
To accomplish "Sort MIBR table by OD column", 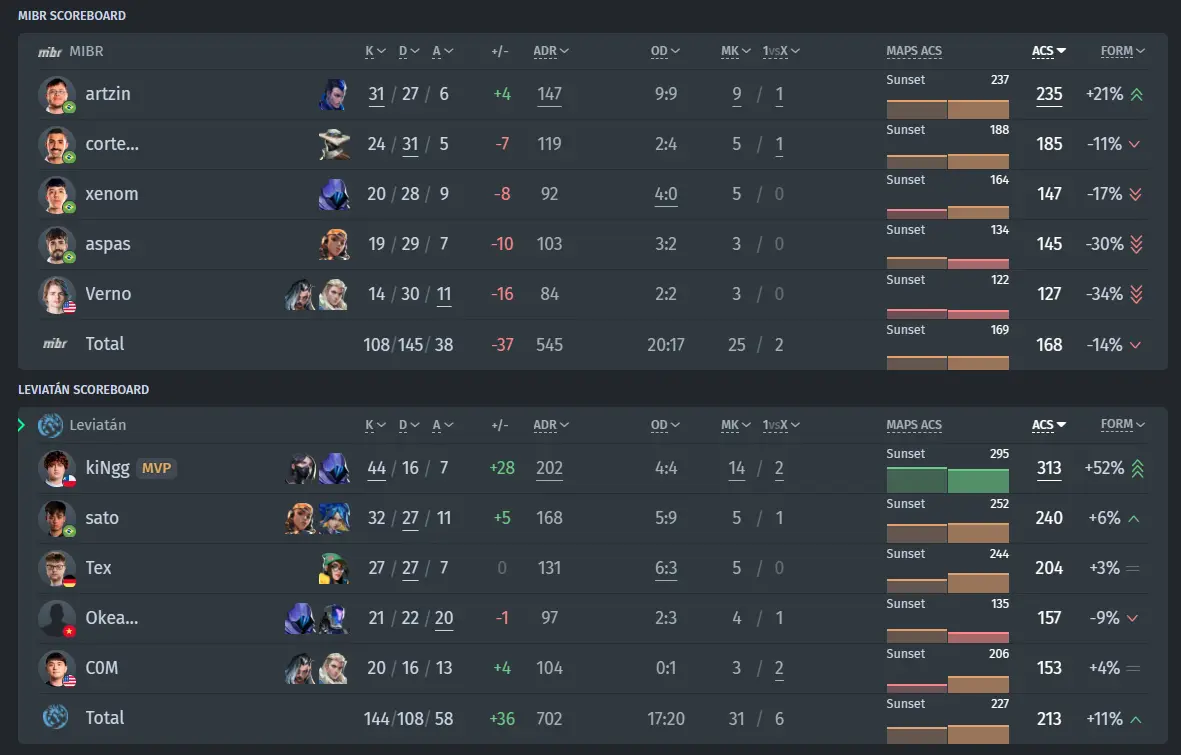I will pyautogui.click(x=665, y=51).
